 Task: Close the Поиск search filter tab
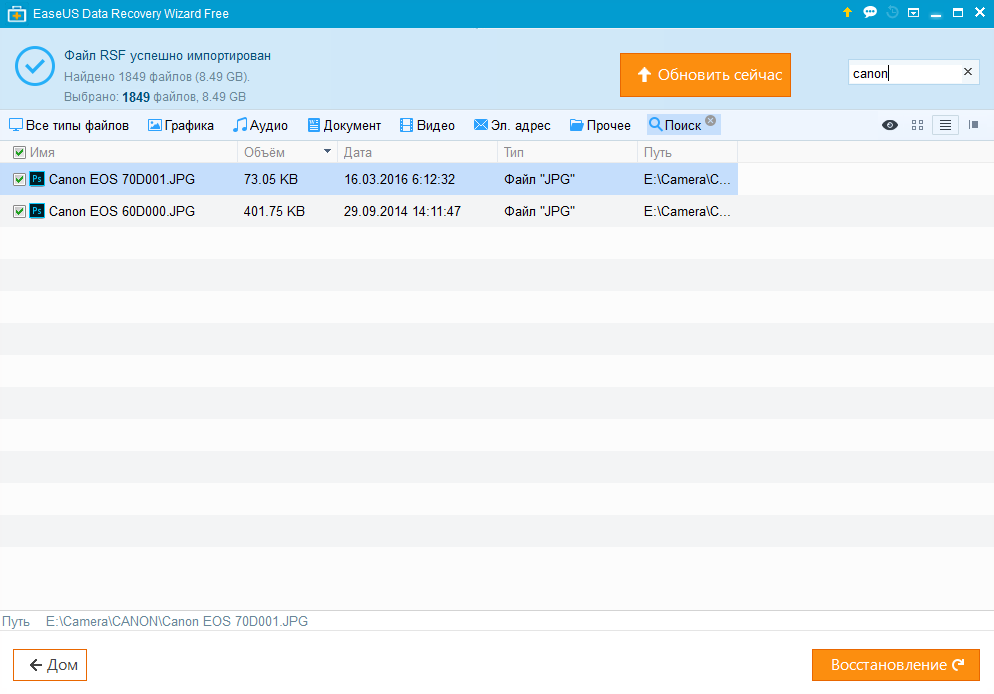(x=711, y=120)
